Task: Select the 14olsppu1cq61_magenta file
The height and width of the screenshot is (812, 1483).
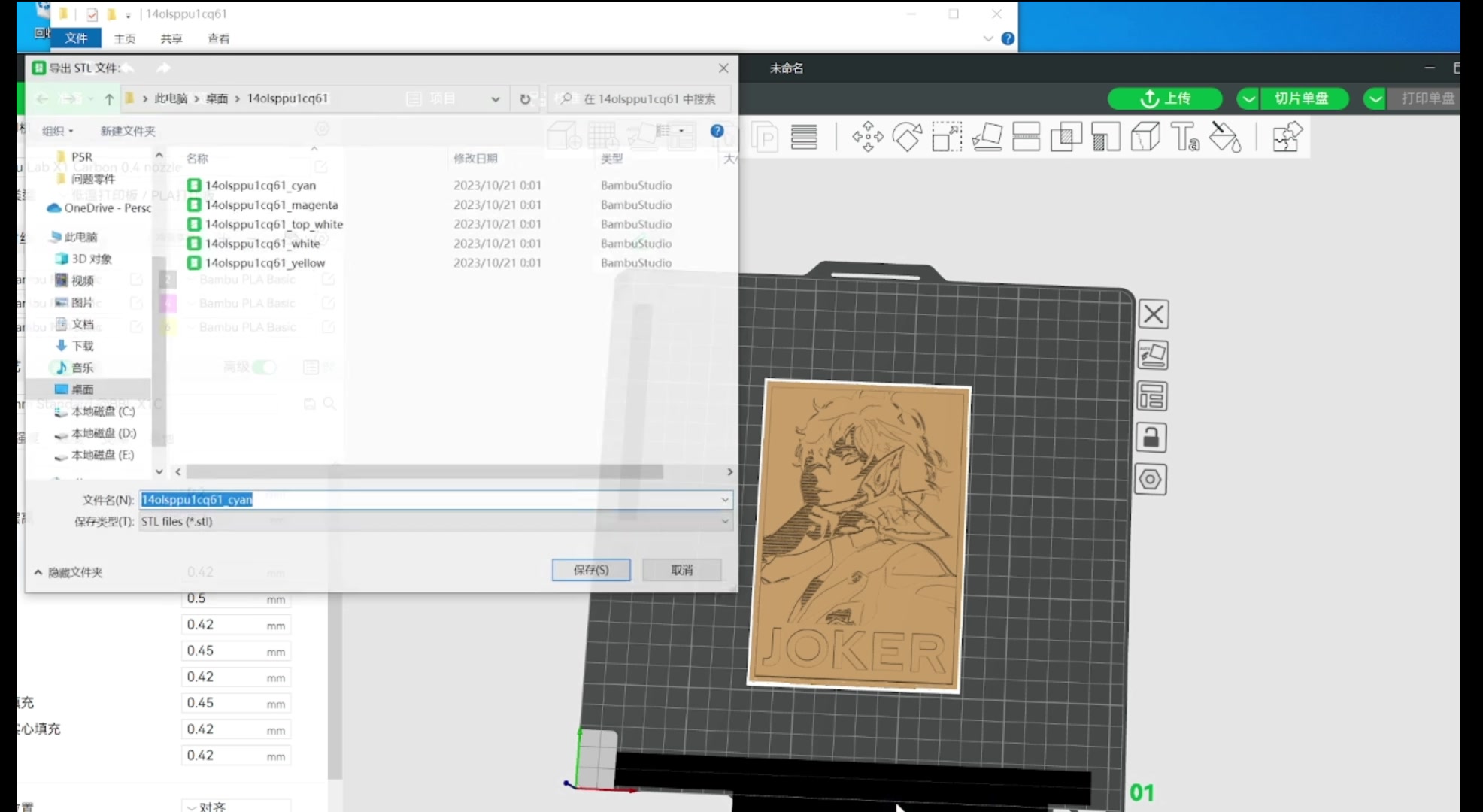Action: tap(271, 205)
